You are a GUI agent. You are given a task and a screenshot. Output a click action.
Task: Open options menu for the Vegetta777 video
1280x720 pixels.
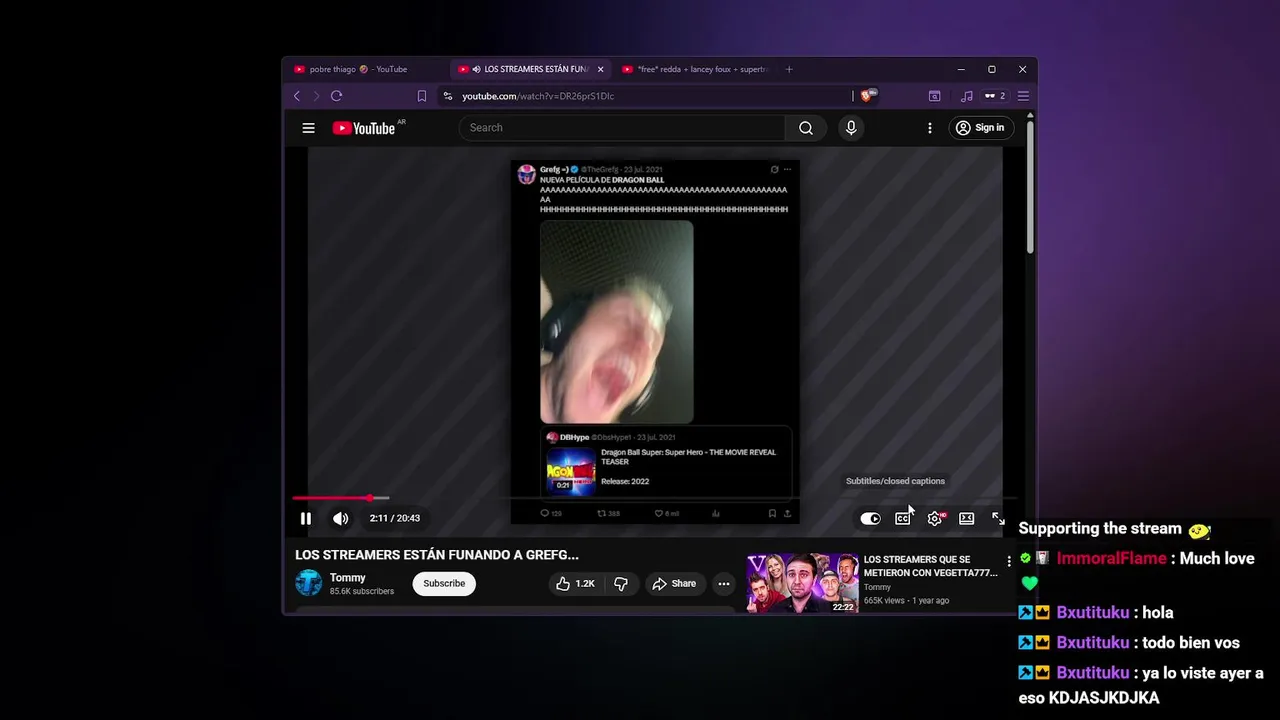tap(1009, 562)
